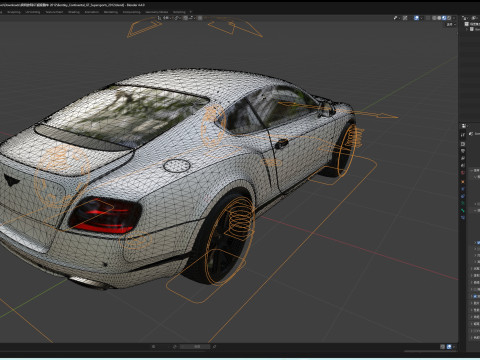Select solid viewport shading
Image resolution: width=480 pixels, height=360 pixels.
[x=439, y=18]
